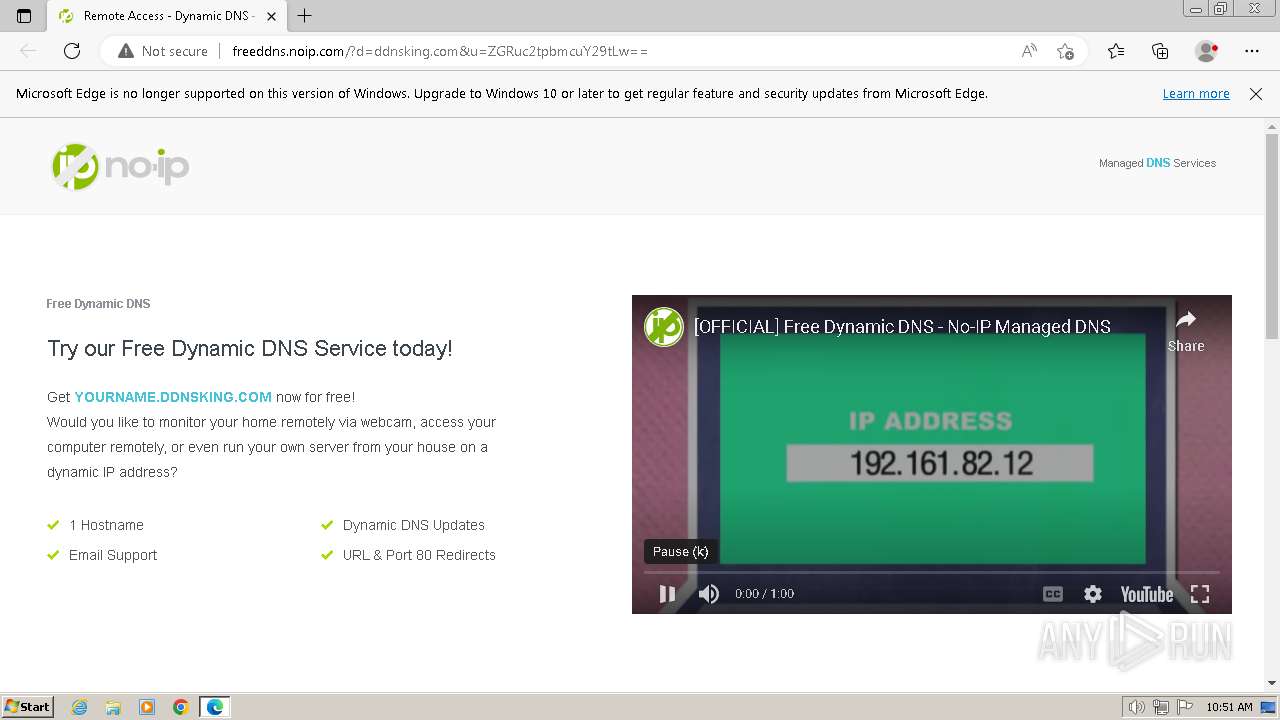Open the Windows Start menu
Screen dimensions: 1280x720
coord(28,706)
